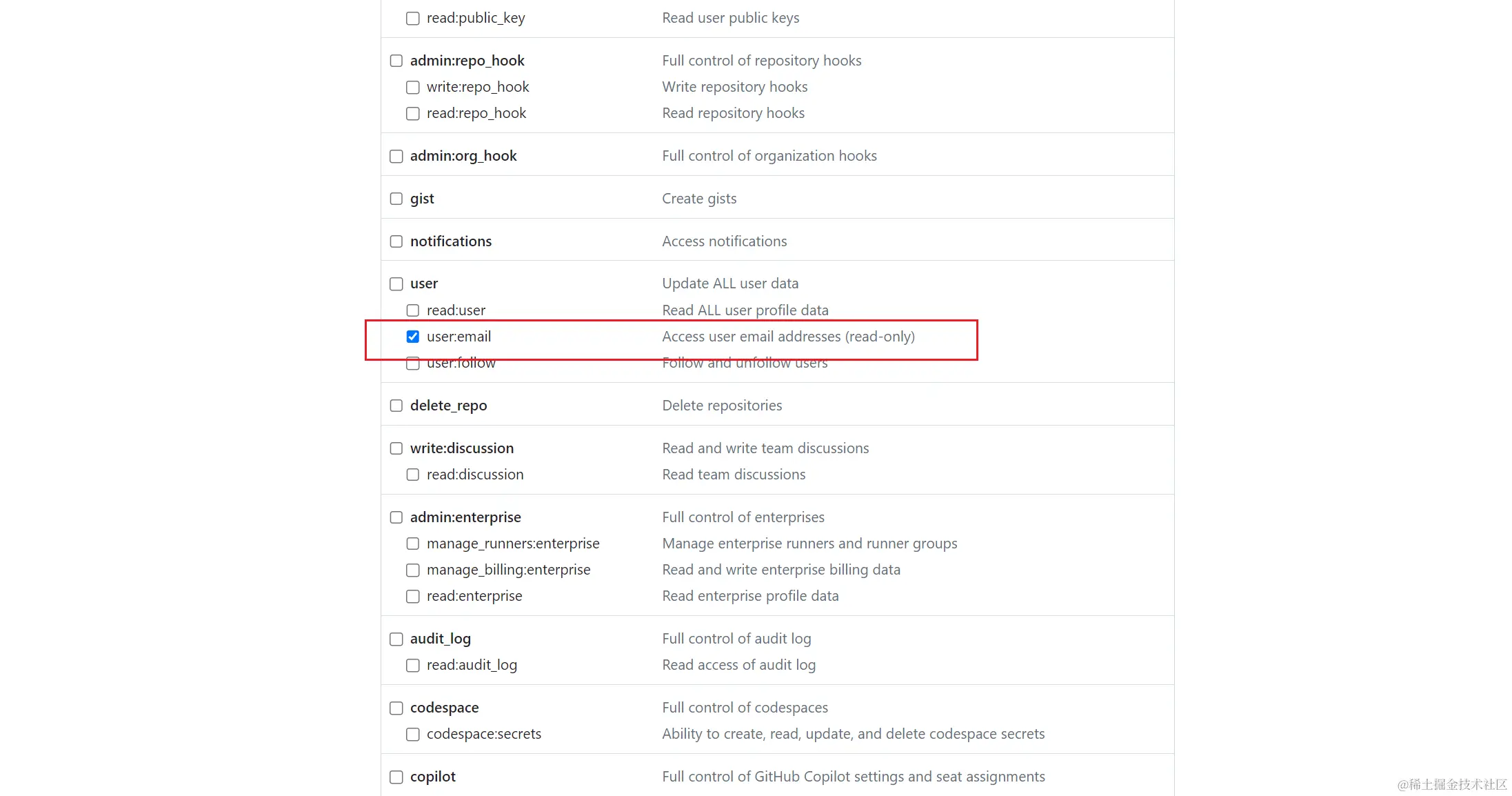Uncheck the user:email scope
The height and width of the screenshot is (796, 1512).
pyautogui.click(x=412, y=337)
